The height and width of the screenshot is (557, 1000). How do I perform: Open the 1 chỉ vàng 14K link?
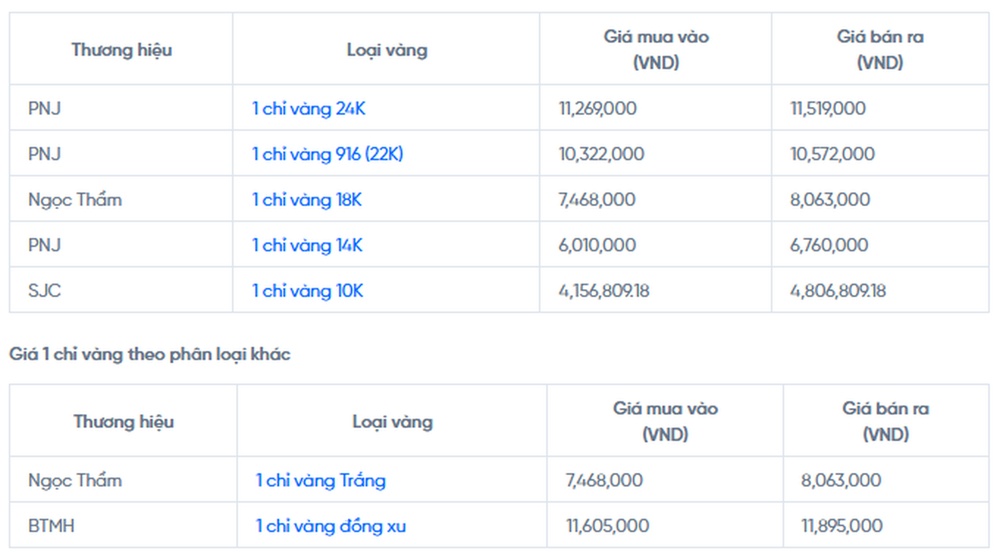point(307,245)
